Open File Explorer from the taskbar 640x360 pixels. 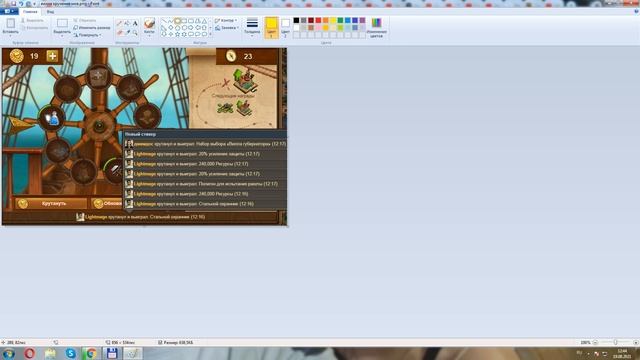coord(50,353)
